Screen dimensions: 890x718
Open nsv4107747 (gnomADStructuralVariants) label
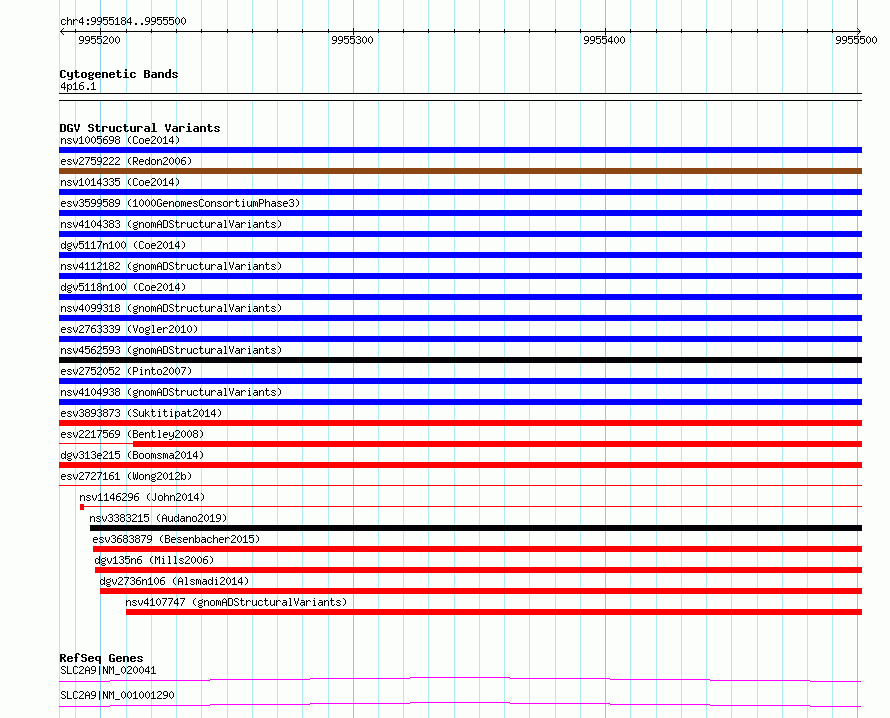(x=236, y=602)
